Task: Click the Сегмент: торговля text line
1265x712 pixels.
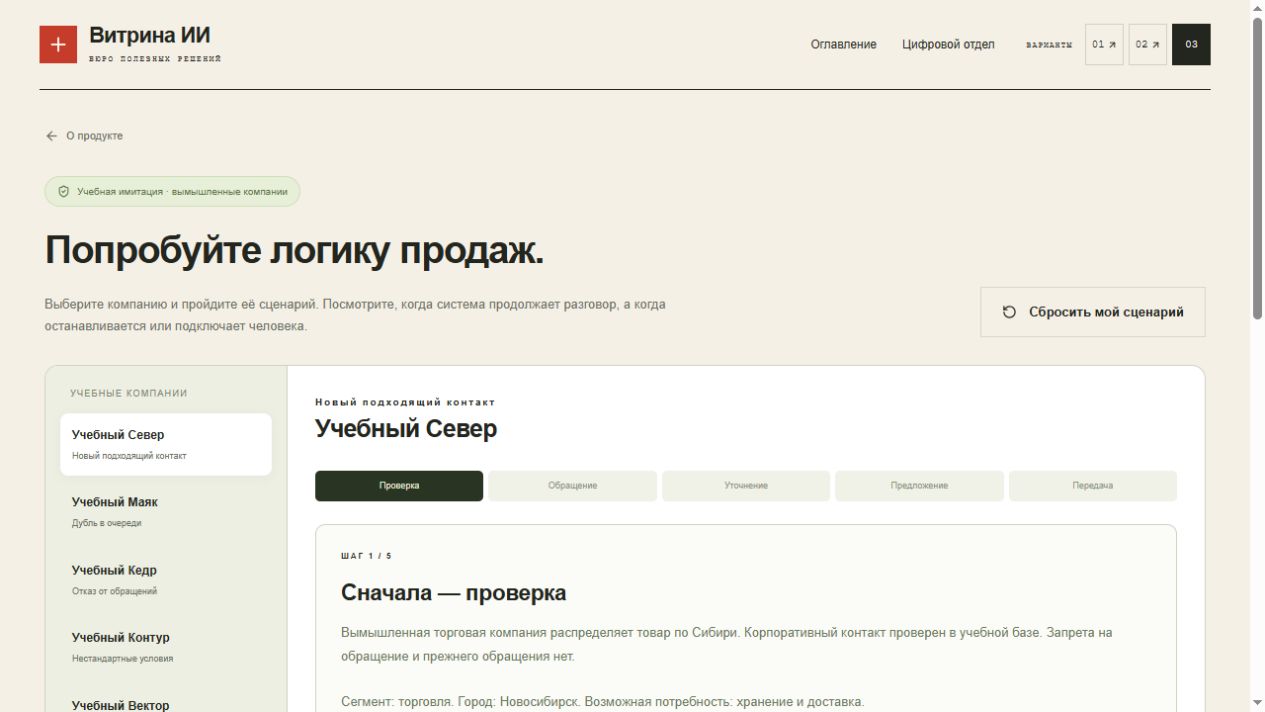Action: click(602, 702)
